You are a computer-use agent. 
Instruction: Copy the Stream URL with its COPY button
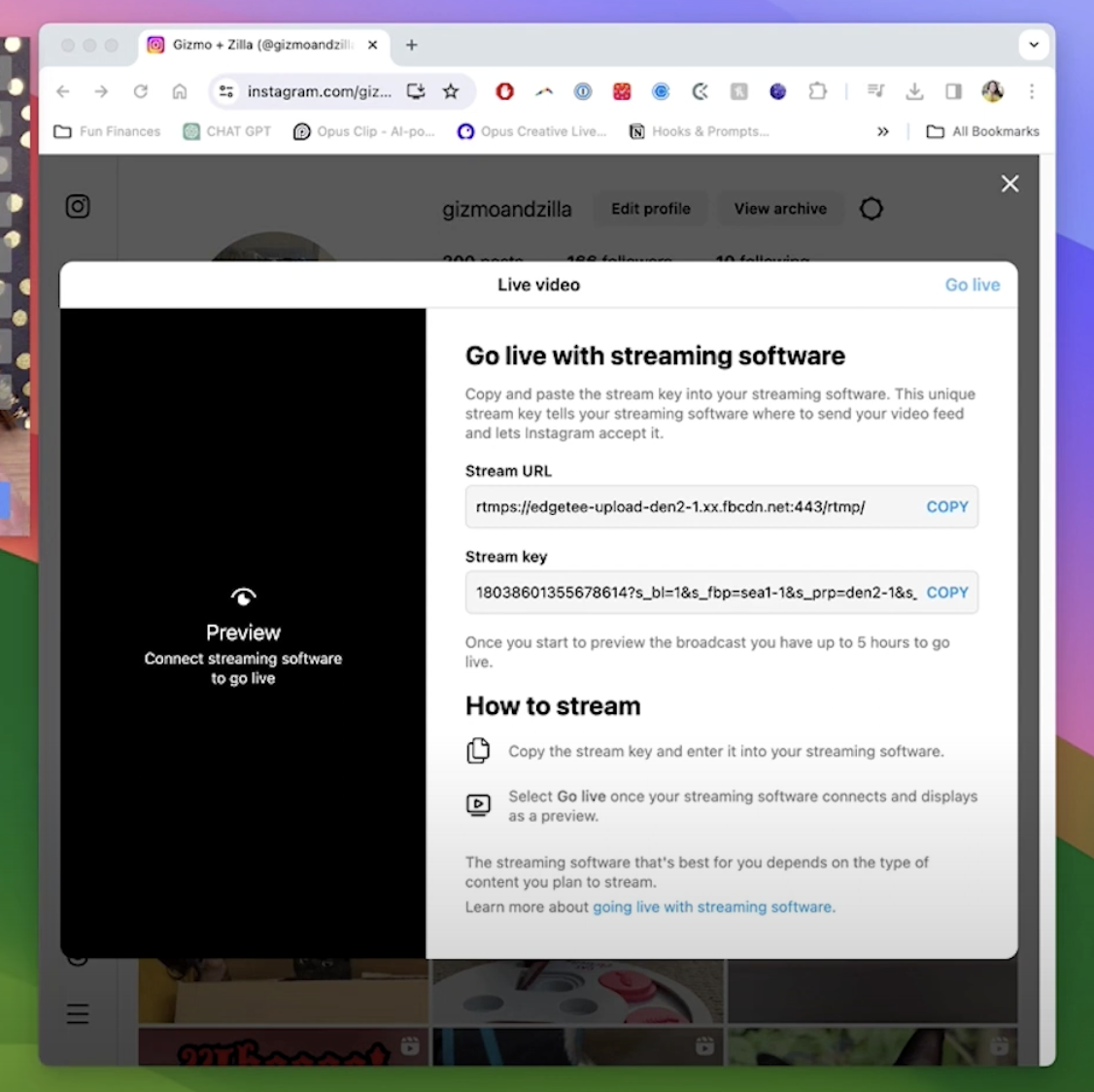(x=946, y=506)
